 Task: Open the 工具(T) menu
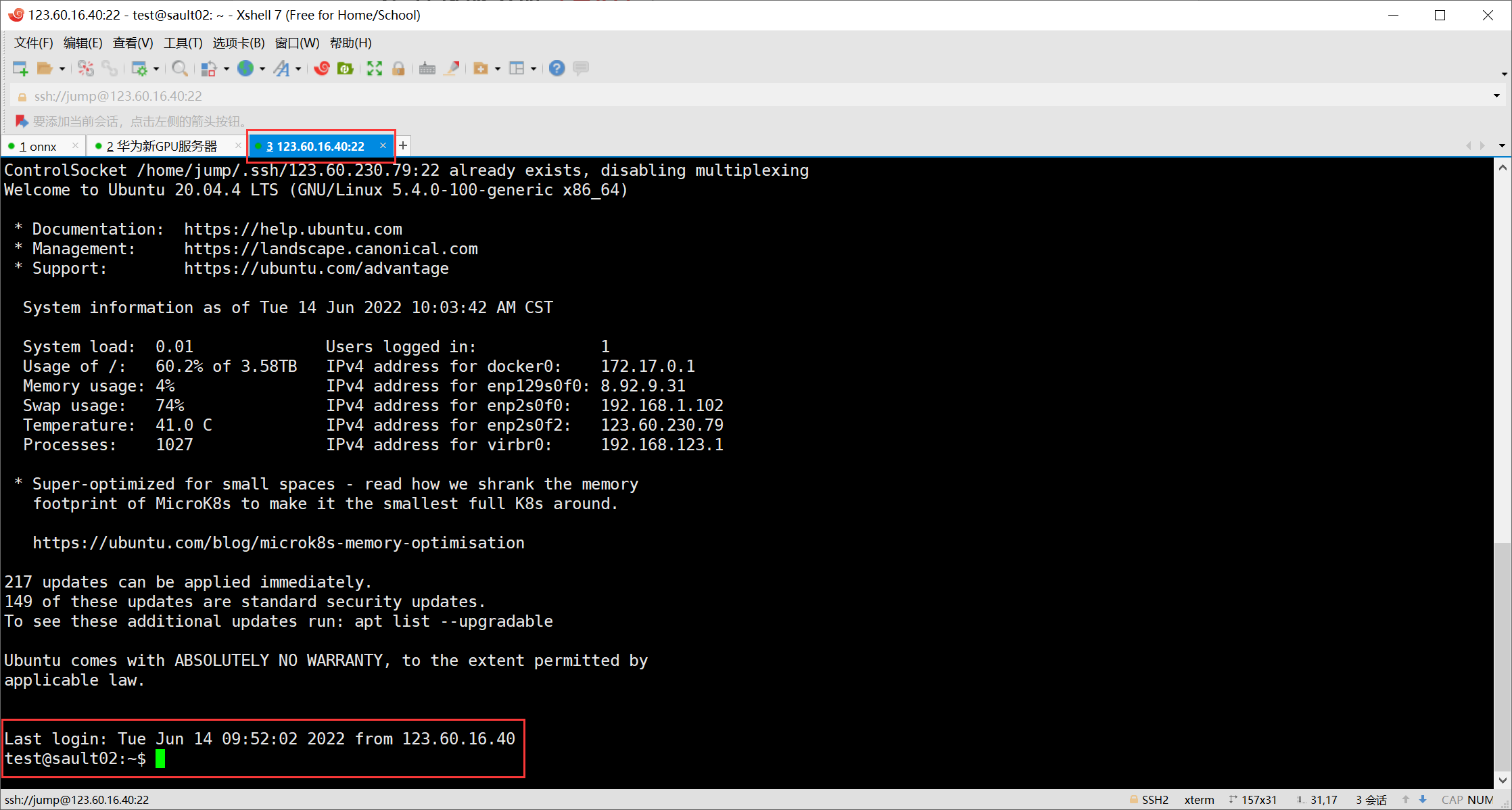click(x=183, y=43)
